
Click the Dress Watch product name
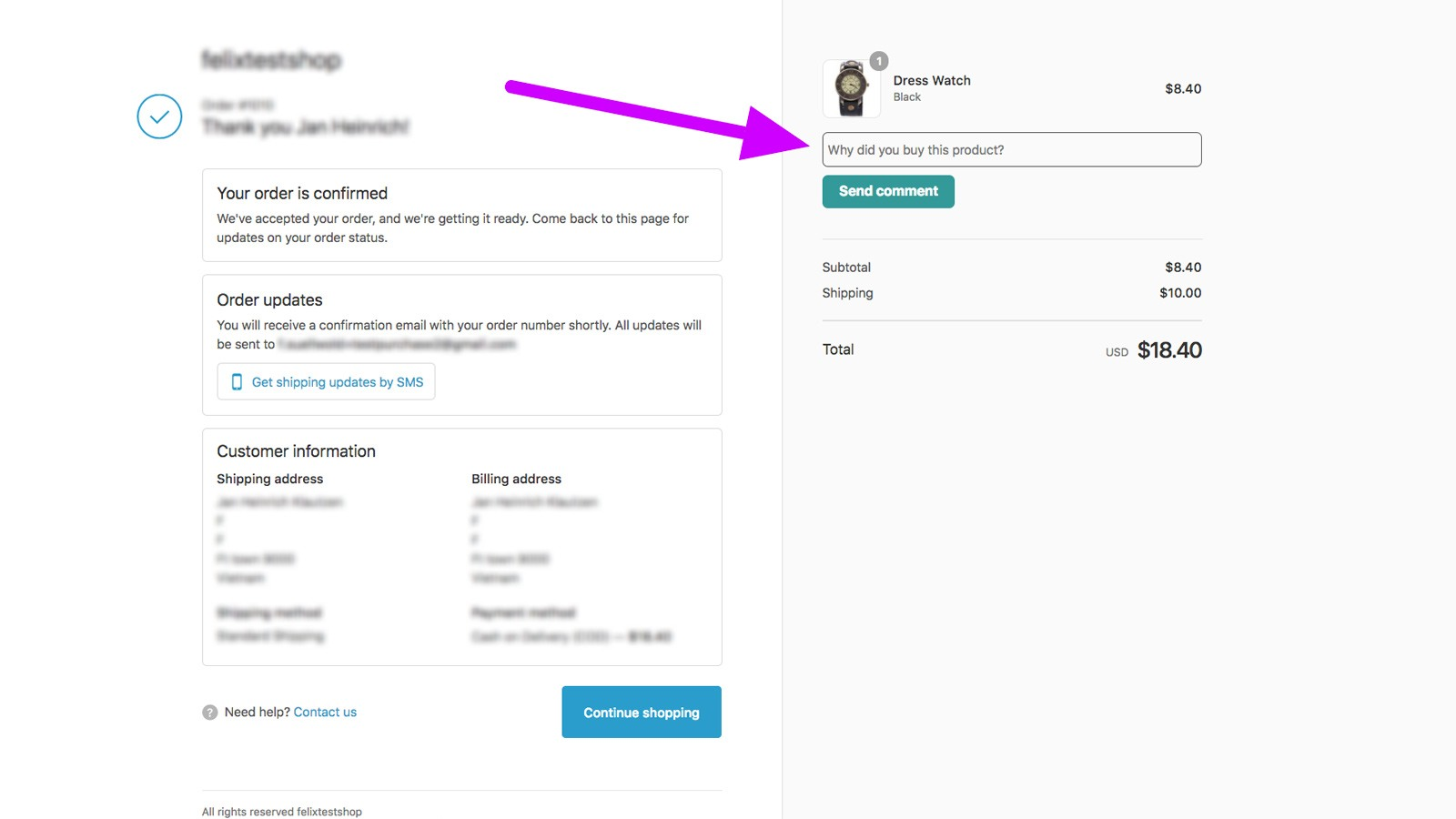pyautogui.click(x=932, y=81)
